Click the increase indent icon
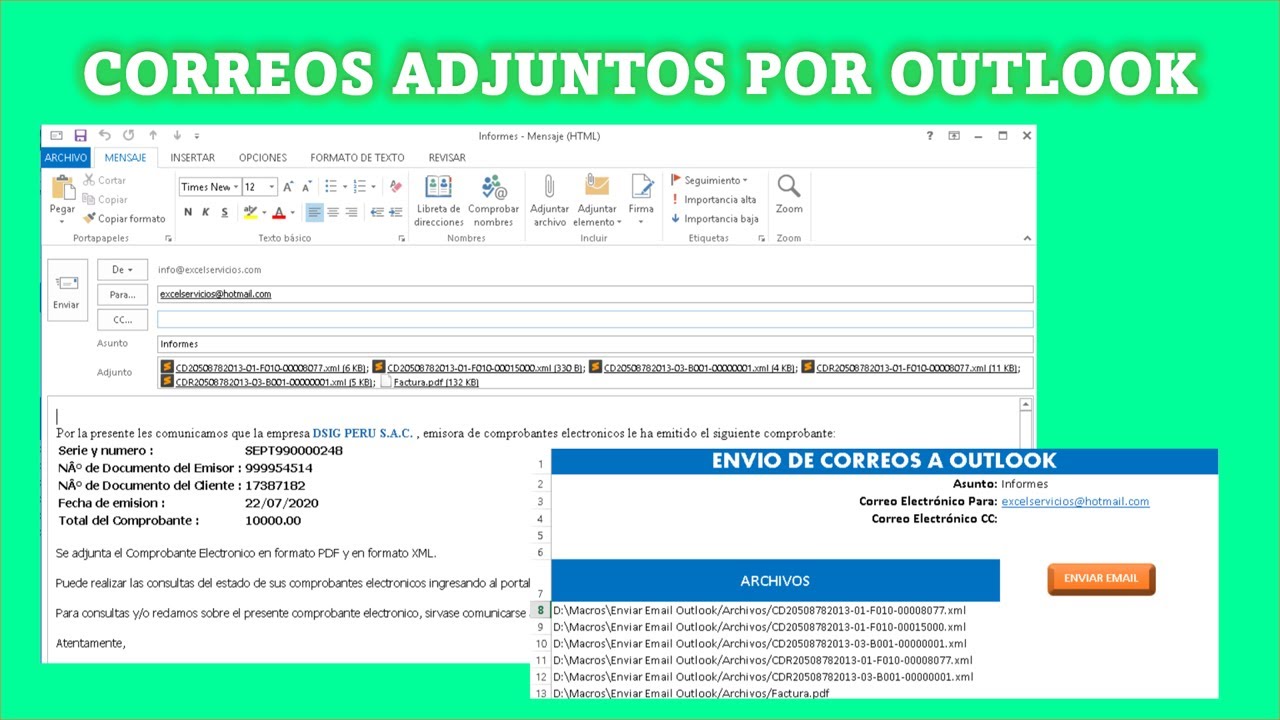This screenshot has width=1280, height=720. (x=394, y=212)
